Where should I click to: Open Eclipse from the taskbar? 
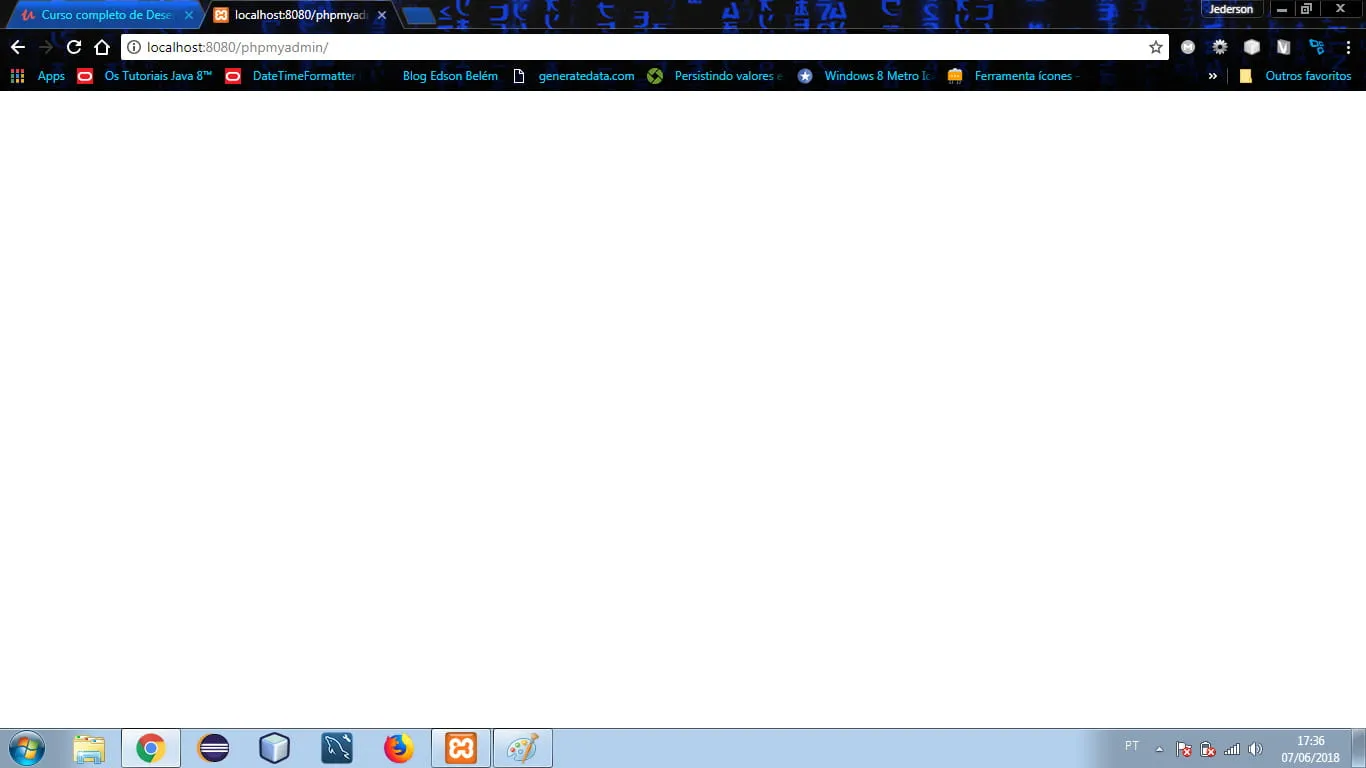[213, 748]
